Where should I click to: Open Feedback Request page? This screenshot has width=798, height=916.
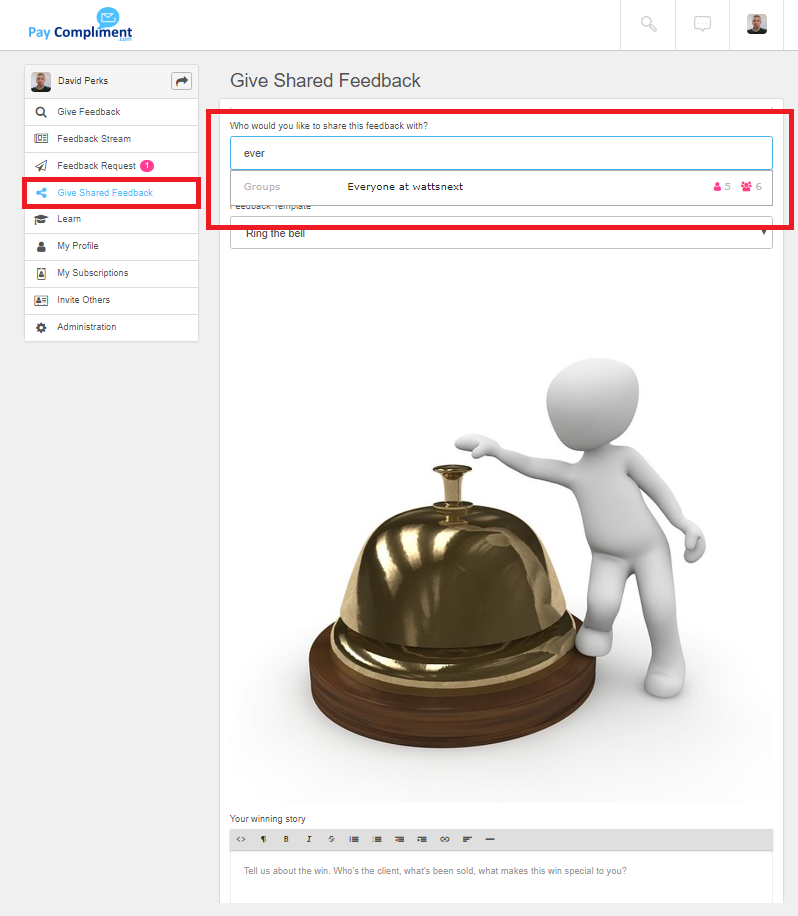112,166
